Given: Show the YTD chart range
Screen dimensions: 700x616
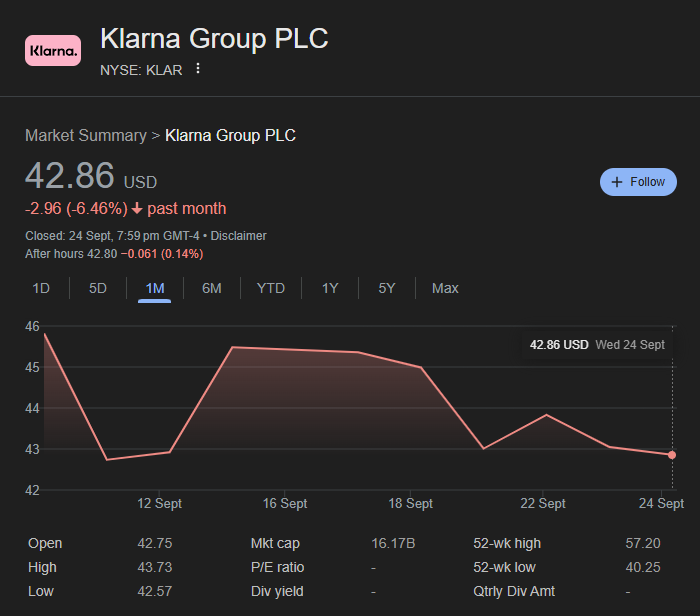Looking at the screenshot, I should point(271,288).
